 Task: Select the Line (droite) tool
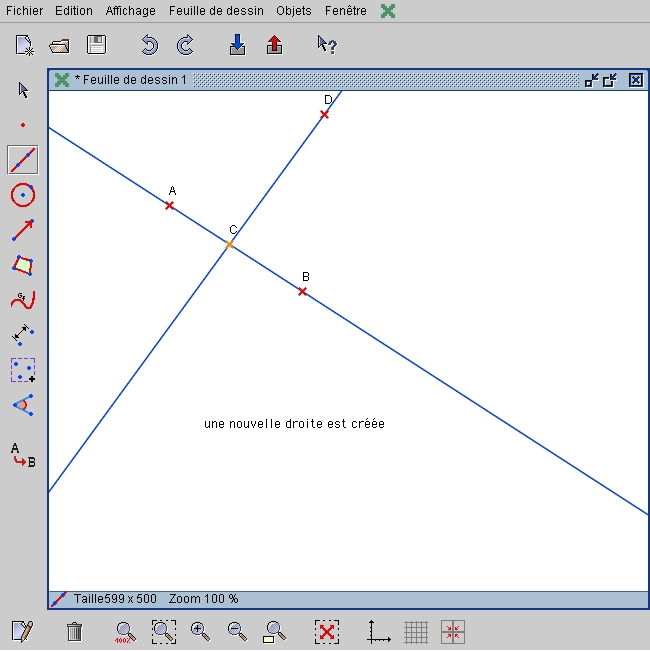[x=23, y=160]
